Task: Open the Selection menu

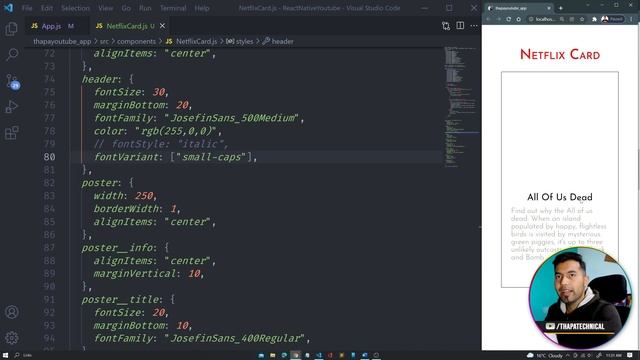Action: [75, 8]
